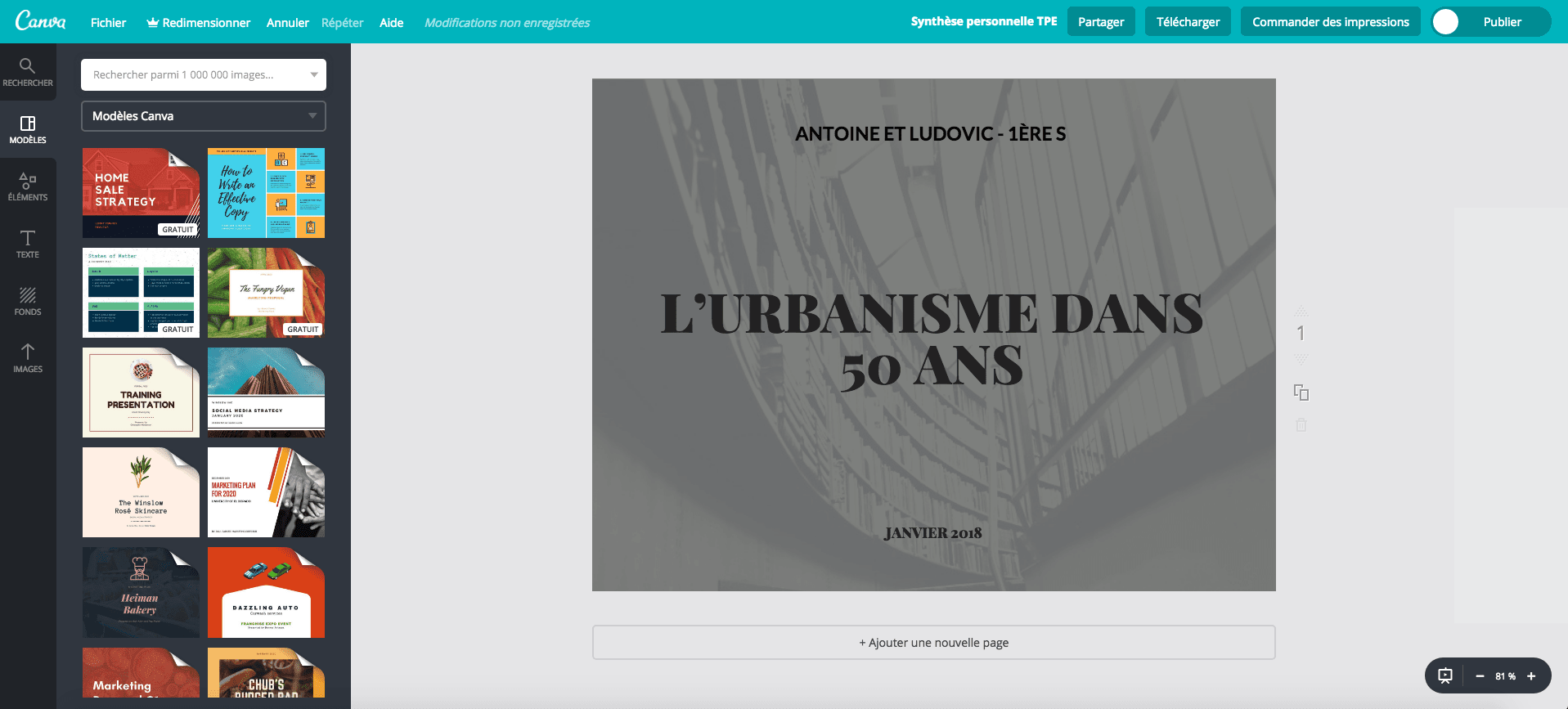This screenshot has height=709, width=1568.
Task: Select the Home Sale Strategy template
Action: coord(141,193)
